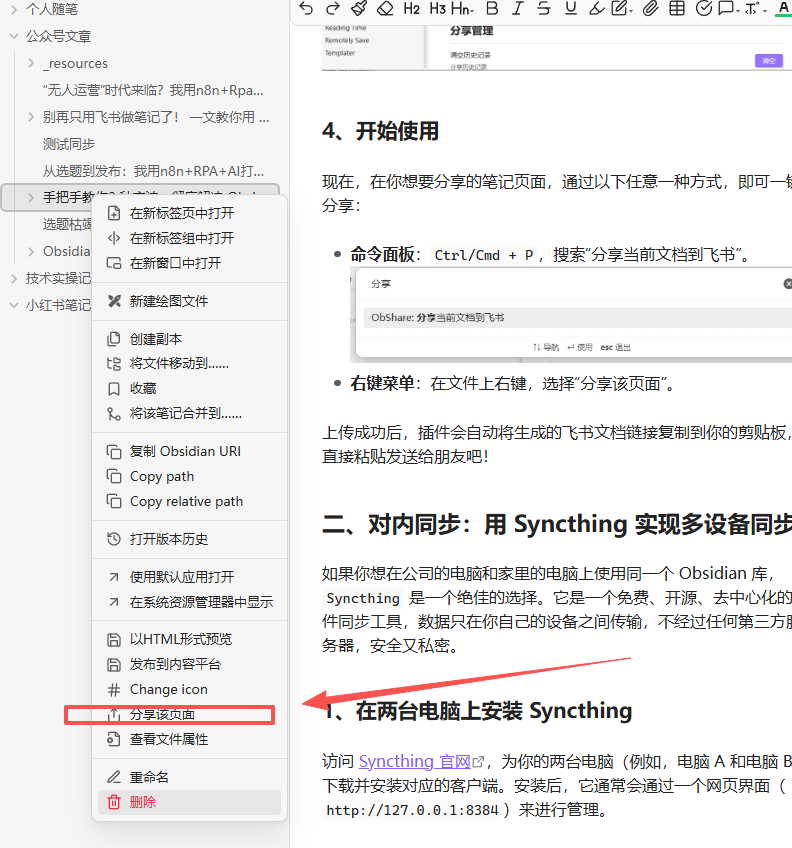Apply H3 heading from the toolbar
792x848 pixels.
438,9
